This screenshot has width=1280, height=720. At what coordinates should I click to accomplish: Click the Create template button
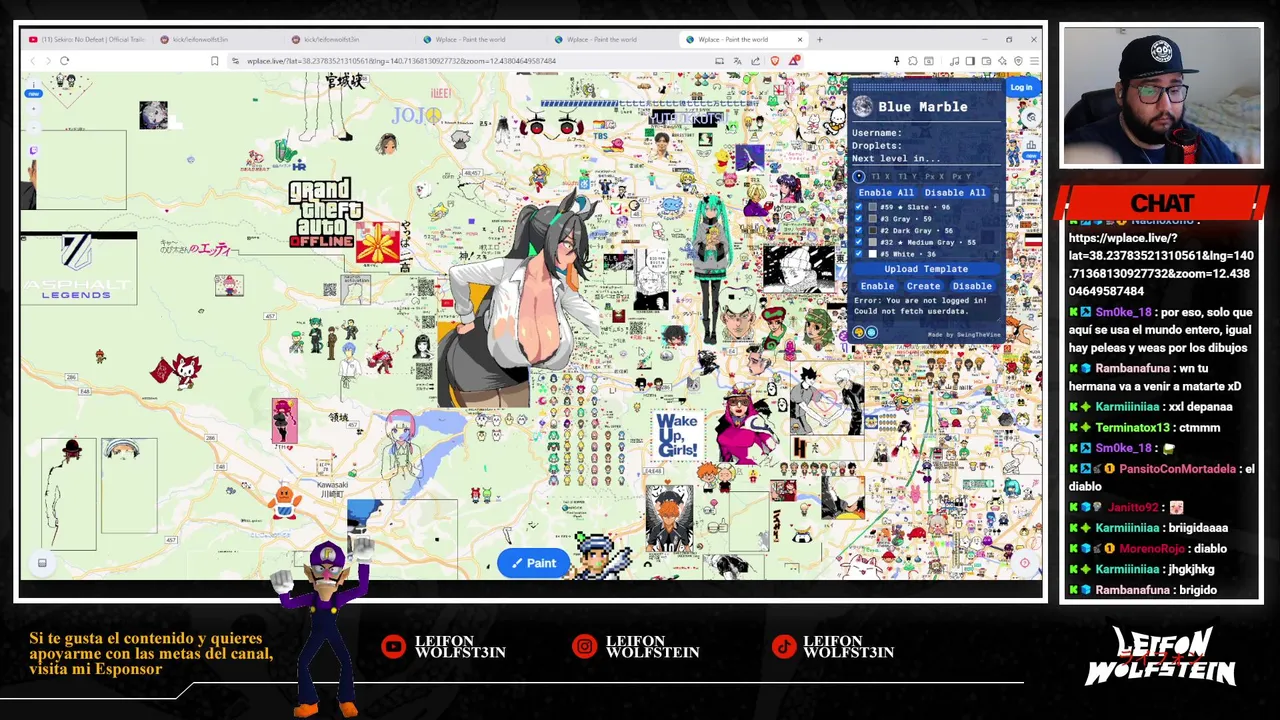click(923, 286)
